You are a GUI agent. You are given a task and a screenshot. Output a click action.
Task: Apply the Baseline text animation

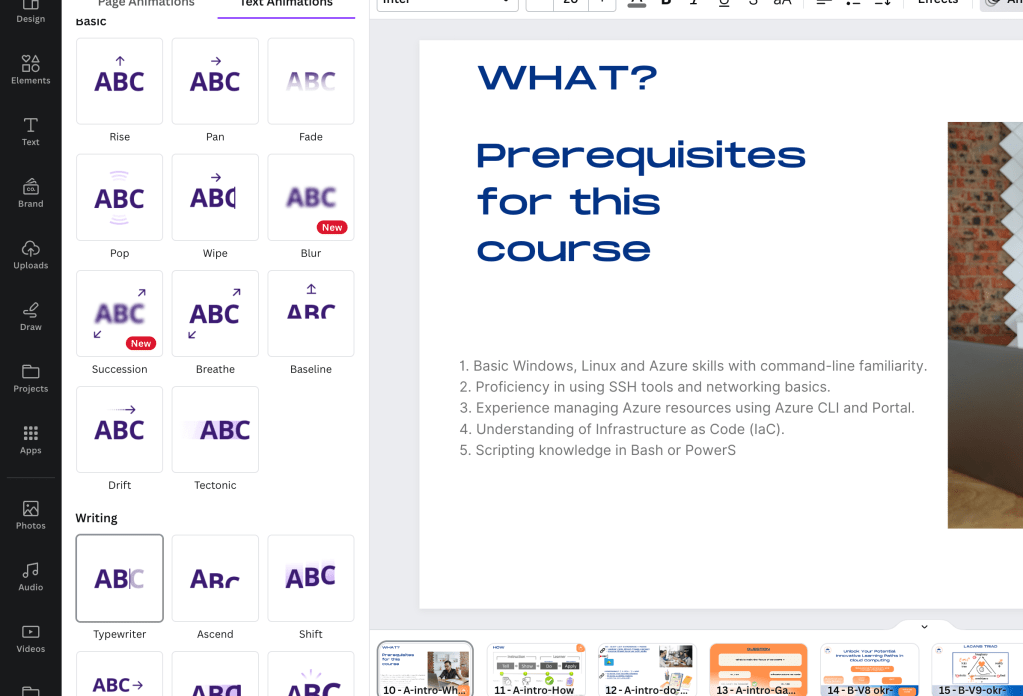[x=311, y=314]
